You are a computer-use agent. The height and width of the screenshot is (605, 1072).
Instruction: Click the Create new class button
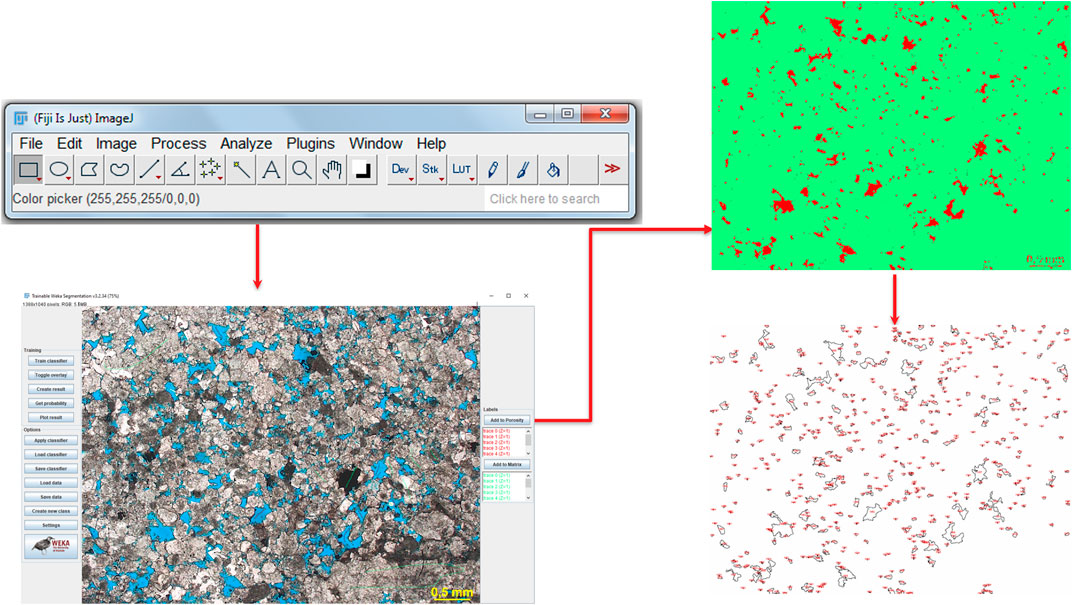(51, 511)
